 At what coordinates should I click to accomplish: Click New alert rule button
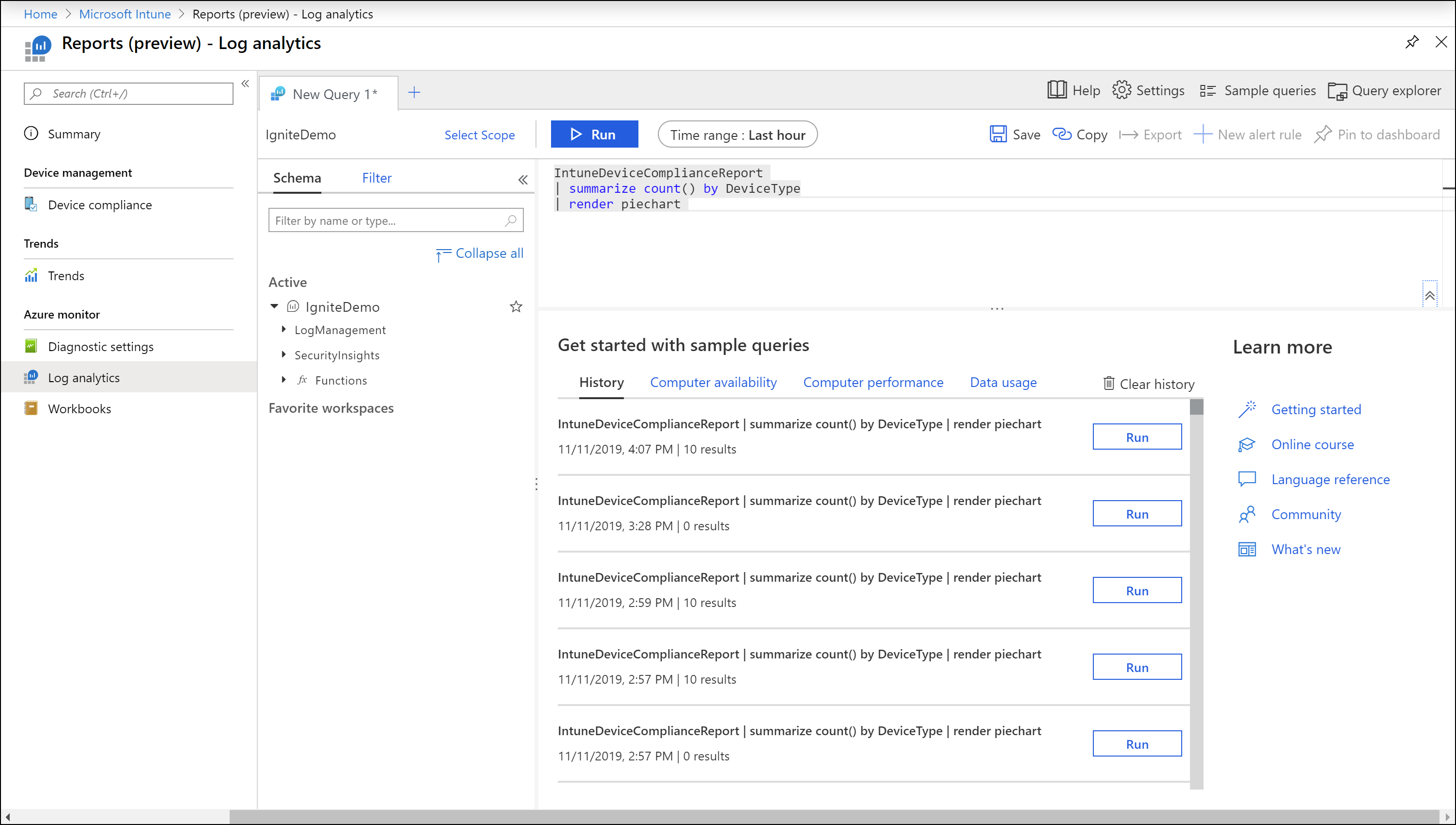(x=1255, y=134)
